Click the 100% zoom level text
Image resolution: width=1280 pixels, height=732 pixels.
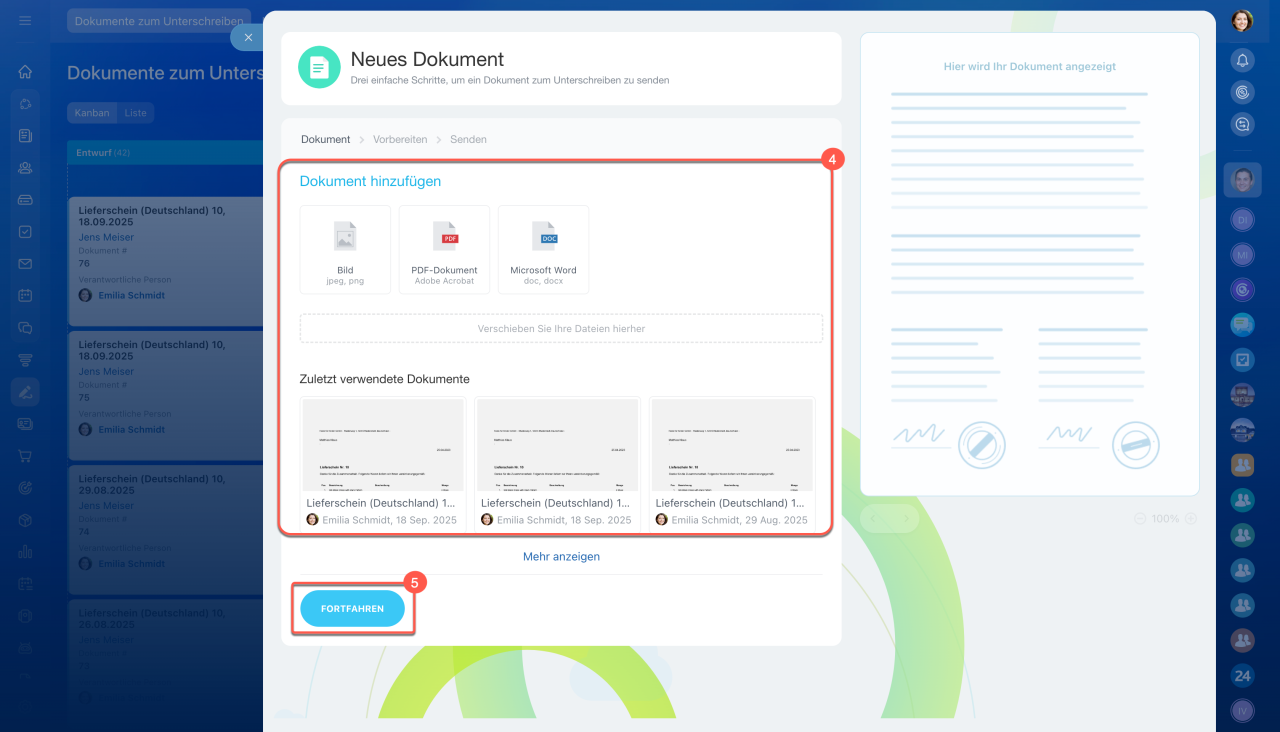[1165, 519]
